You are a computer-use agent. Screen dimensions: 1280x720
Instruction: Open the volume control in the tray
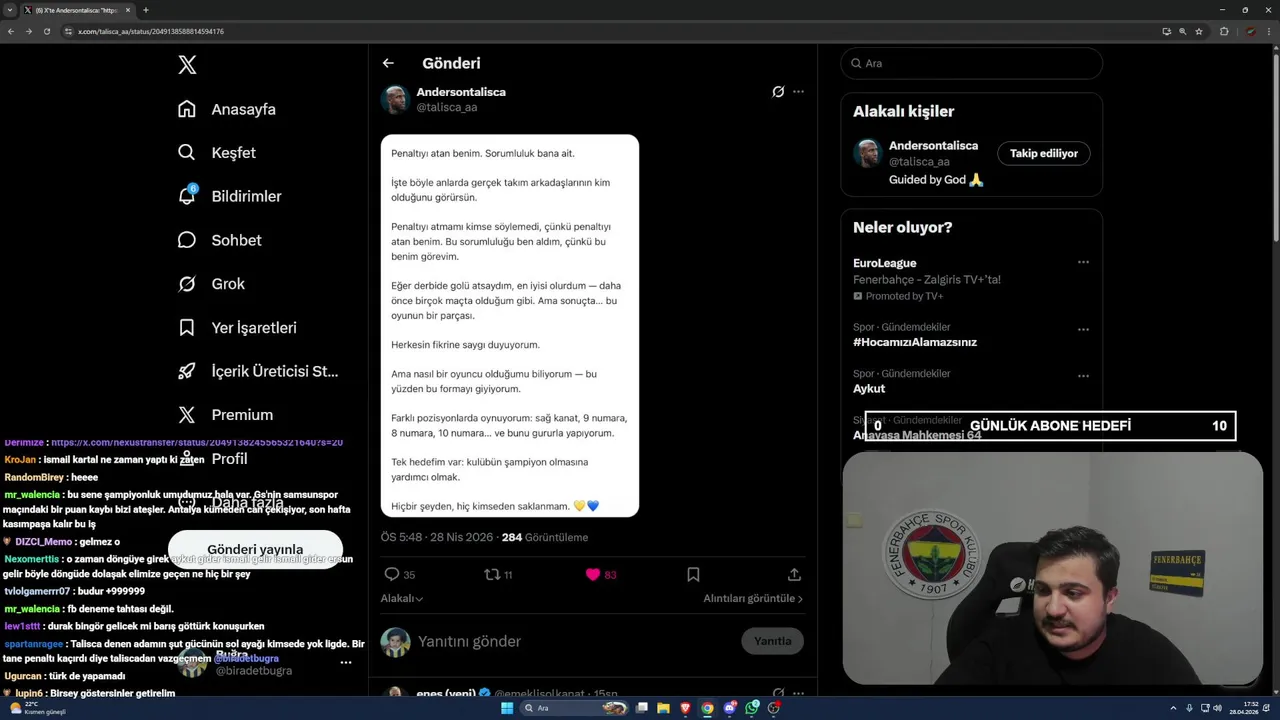pos(1217,708)
